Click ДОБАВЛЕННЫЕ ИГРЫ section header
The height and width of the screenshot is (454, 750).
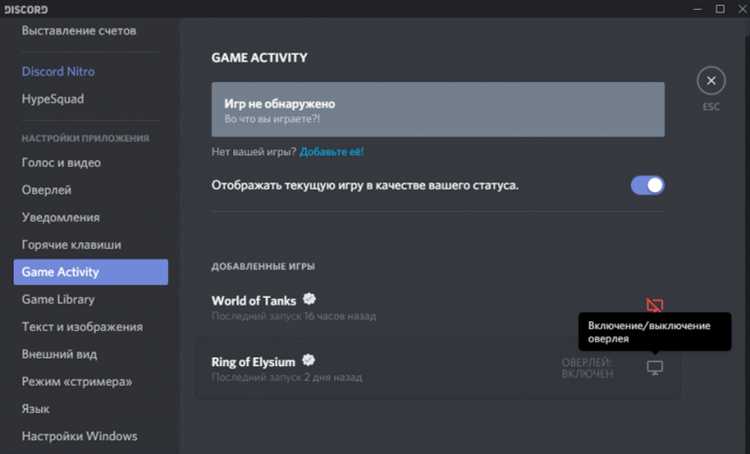[x=263, y=266]
